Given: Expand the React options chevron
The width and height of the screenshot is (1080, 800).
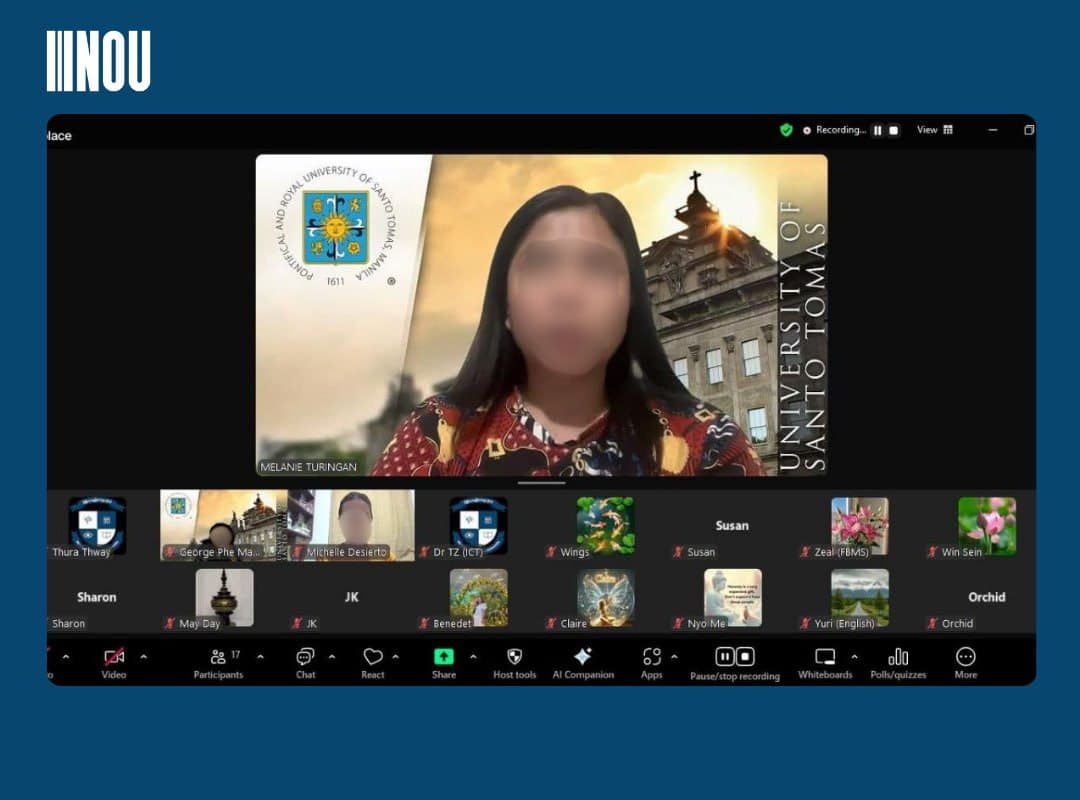Looking at the screenshot, I should [395, 657].
